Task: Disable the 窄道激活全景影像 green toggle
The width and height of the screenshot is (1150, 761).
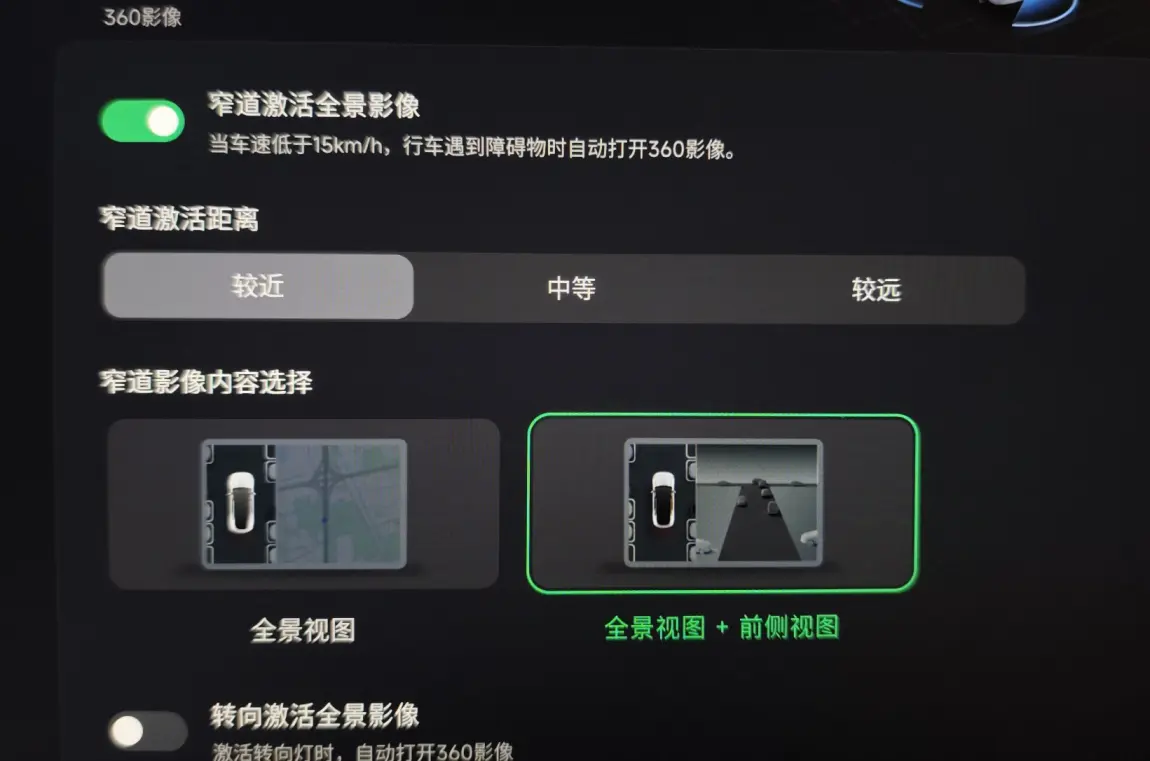Action: coord(142,121)
